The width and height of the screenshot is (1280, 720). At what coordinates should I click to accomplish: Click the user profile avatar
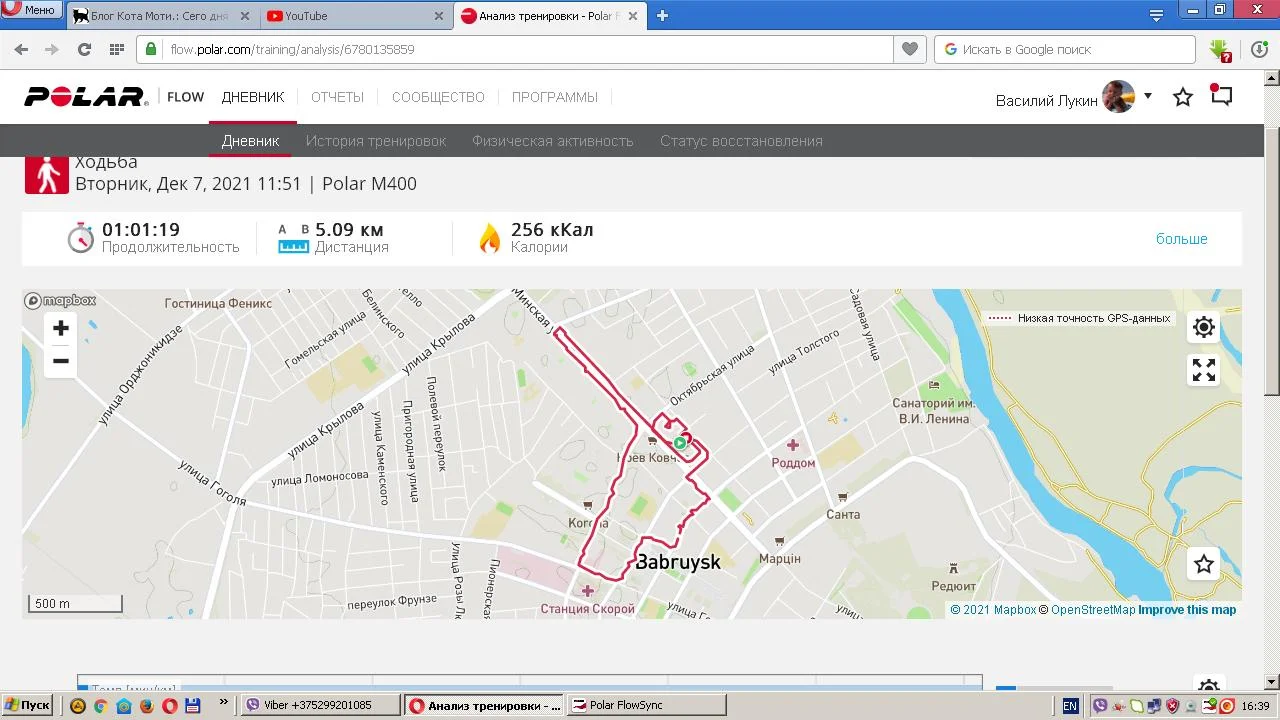click(x=1119, y=97)
